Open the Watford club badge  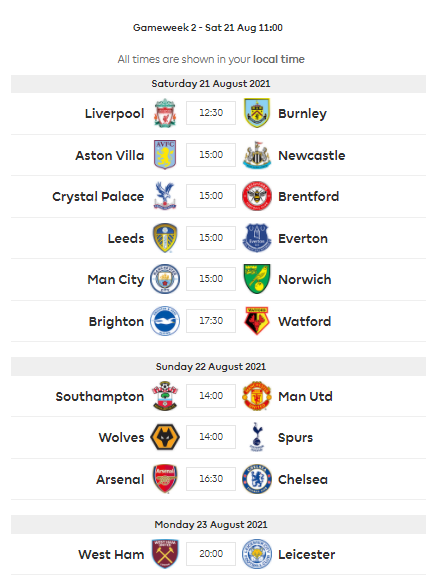pyautogui.click(x=257, y=321)
